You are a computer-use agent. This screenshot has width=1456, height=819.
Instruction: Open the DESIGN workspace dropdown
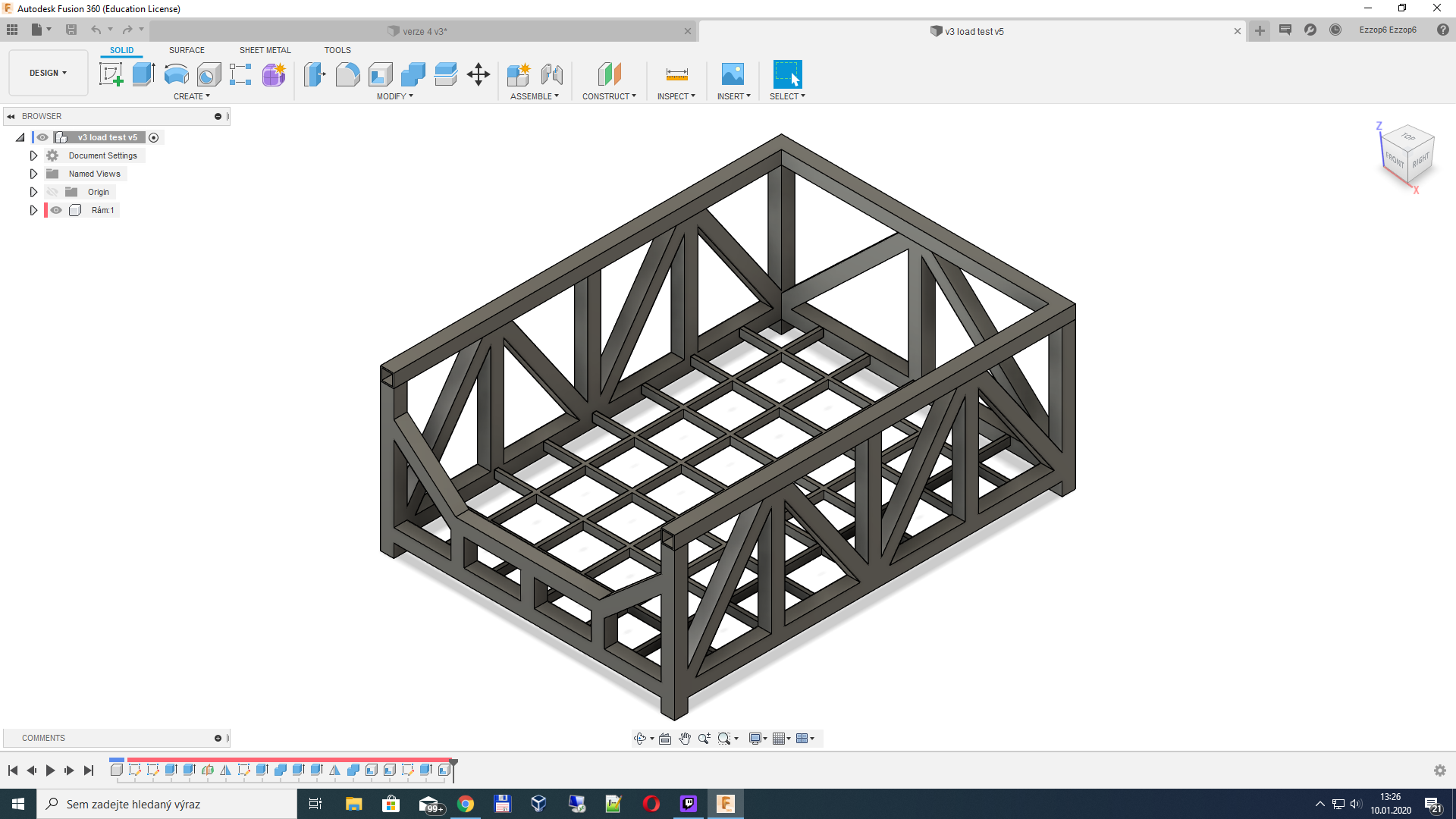(x=48, y=73)
